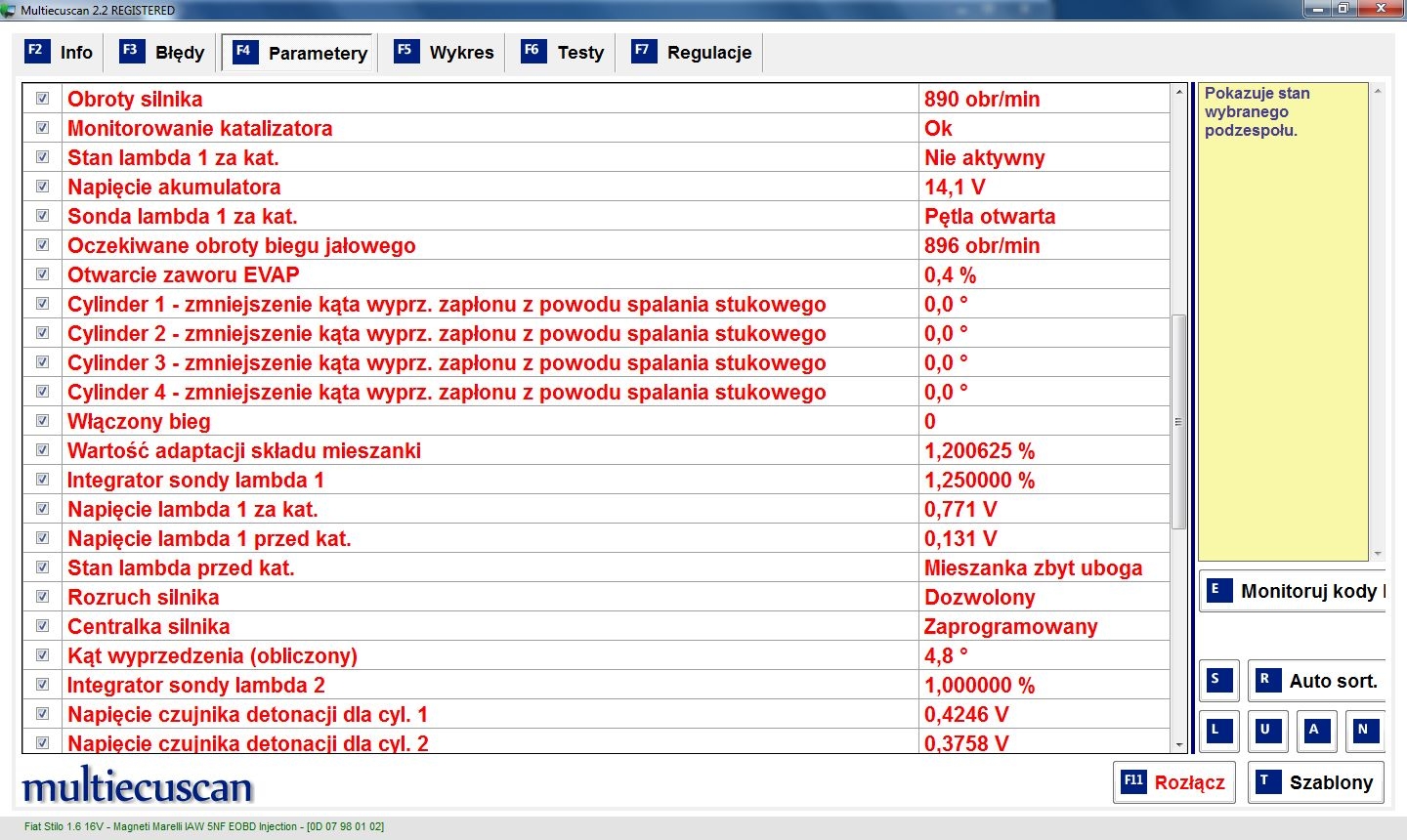The height and width of the screenshot is (840, 1407).
Task: Click the 1,200625 % adaptation value
Action: pyautogui.click(x=979, y=450)
